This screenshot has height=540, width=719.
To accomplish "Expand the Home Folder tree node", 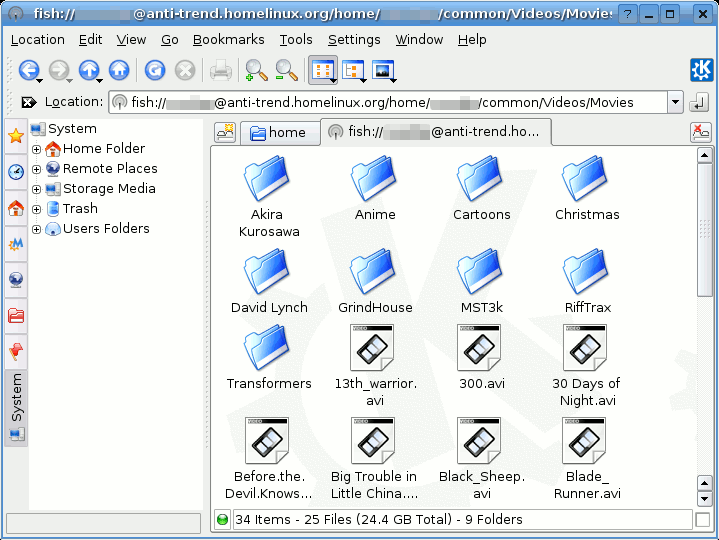I will (36, 149).
